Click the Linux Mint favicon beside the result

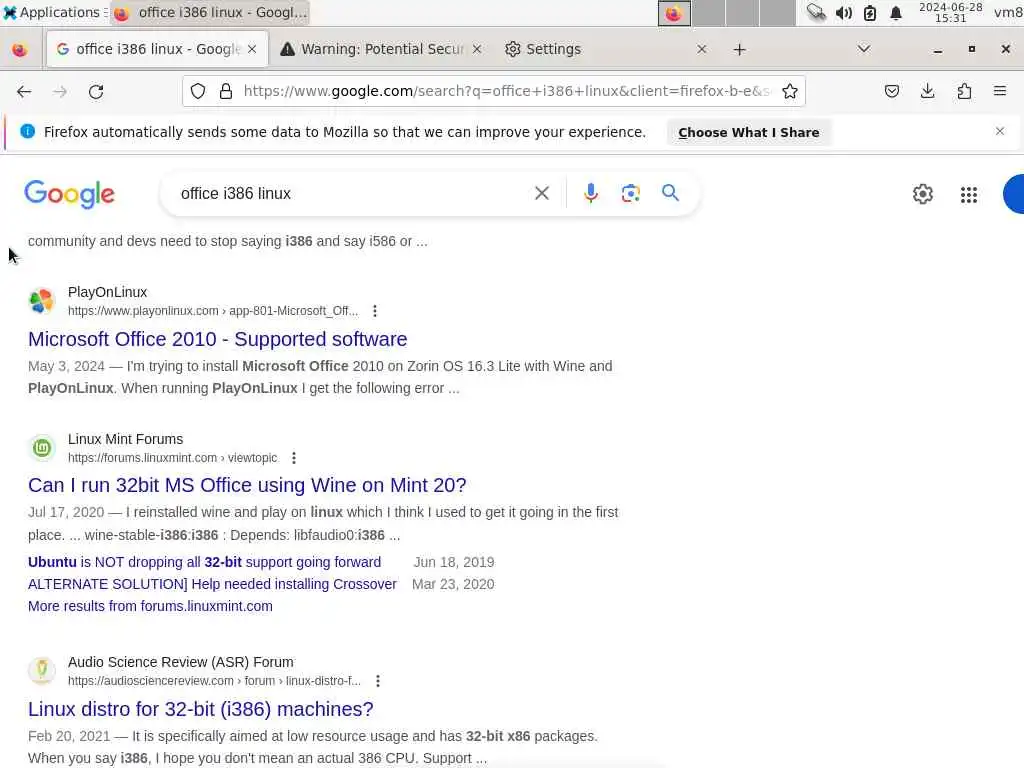(x=42, y=448)
